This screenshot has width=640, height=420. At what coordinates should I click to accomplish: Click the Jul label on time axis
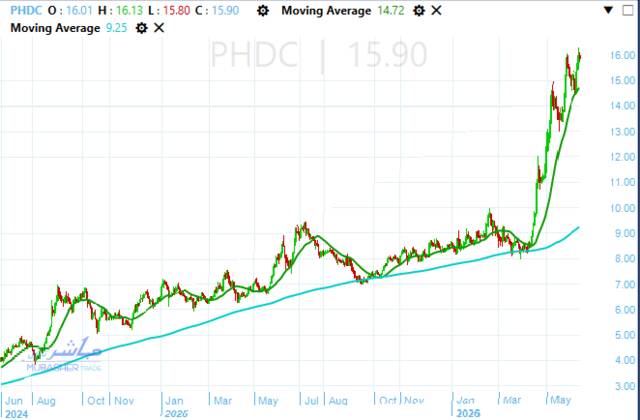point(311,401)
